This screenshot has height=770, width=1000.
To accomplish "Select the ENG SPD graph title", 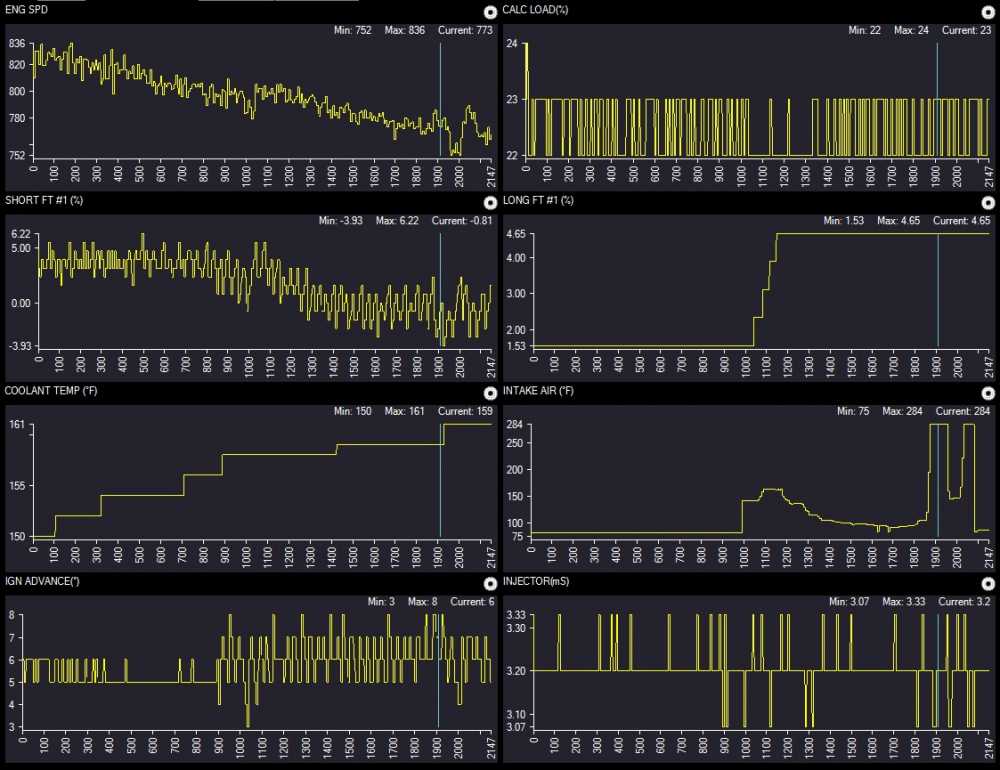I will (x=29, y=10).
